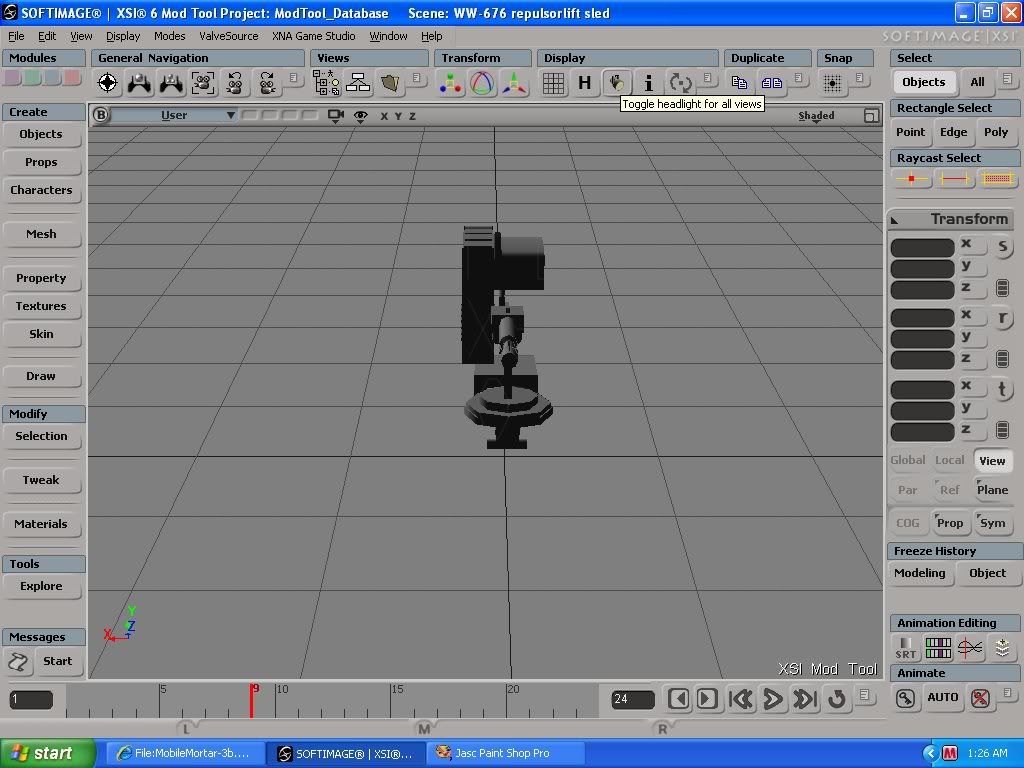
Task: Click the multiple duplicate icon
Action: [x=771, y=83]
